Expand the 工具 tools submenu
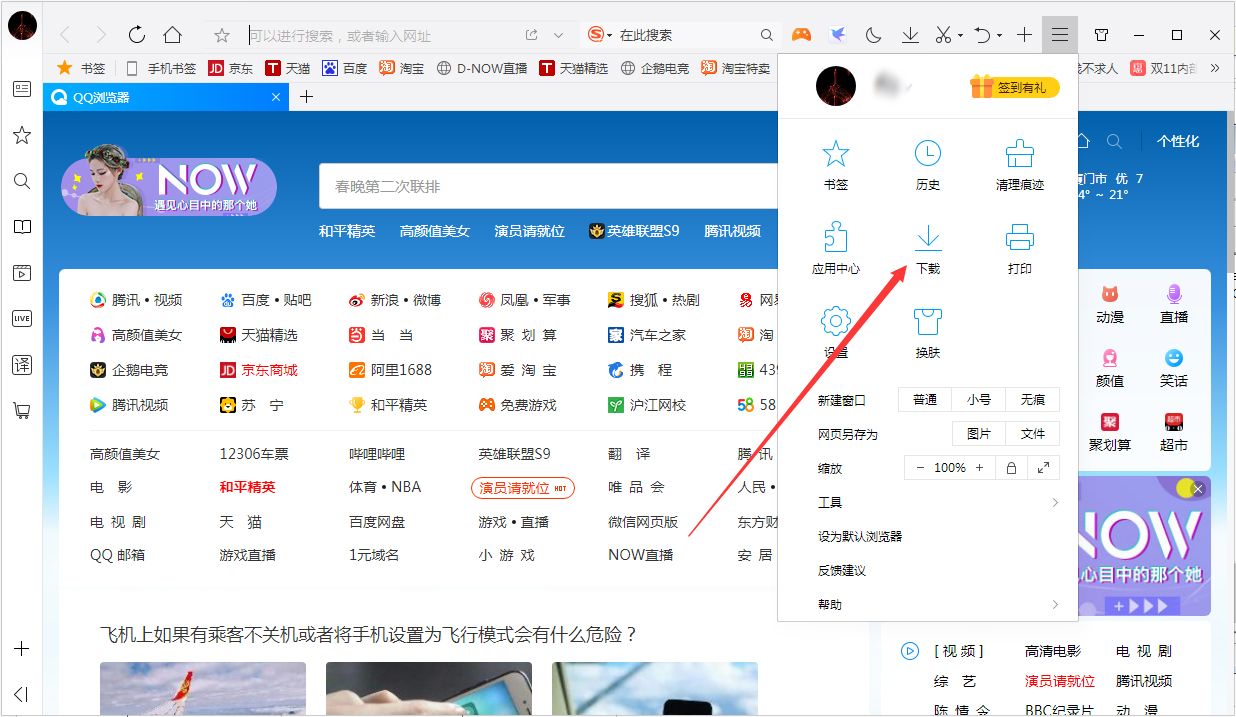The height and width of the screenshot is (717, 1236). 830,502
